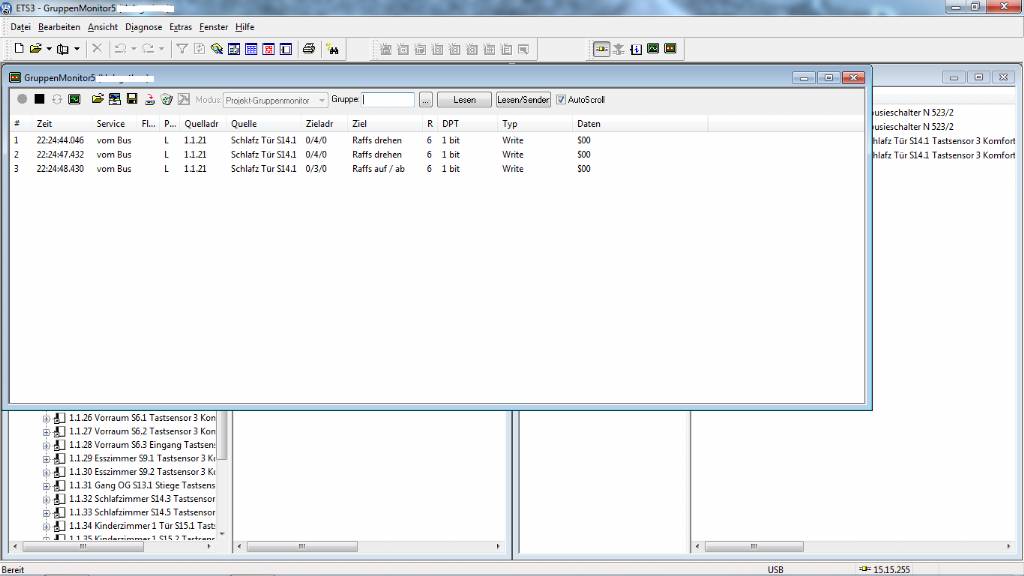Expand tree node 1.1.29 Esszimmer S9.1
Image resolution: width=1024 pixels, height=576 pixels.
[46, 459]
